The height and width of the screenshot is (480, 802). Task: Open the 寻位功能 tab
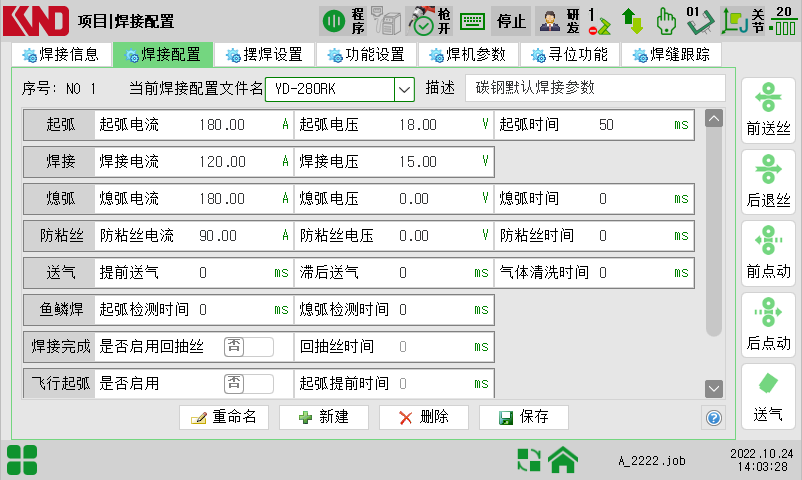[x=570, y=55]
